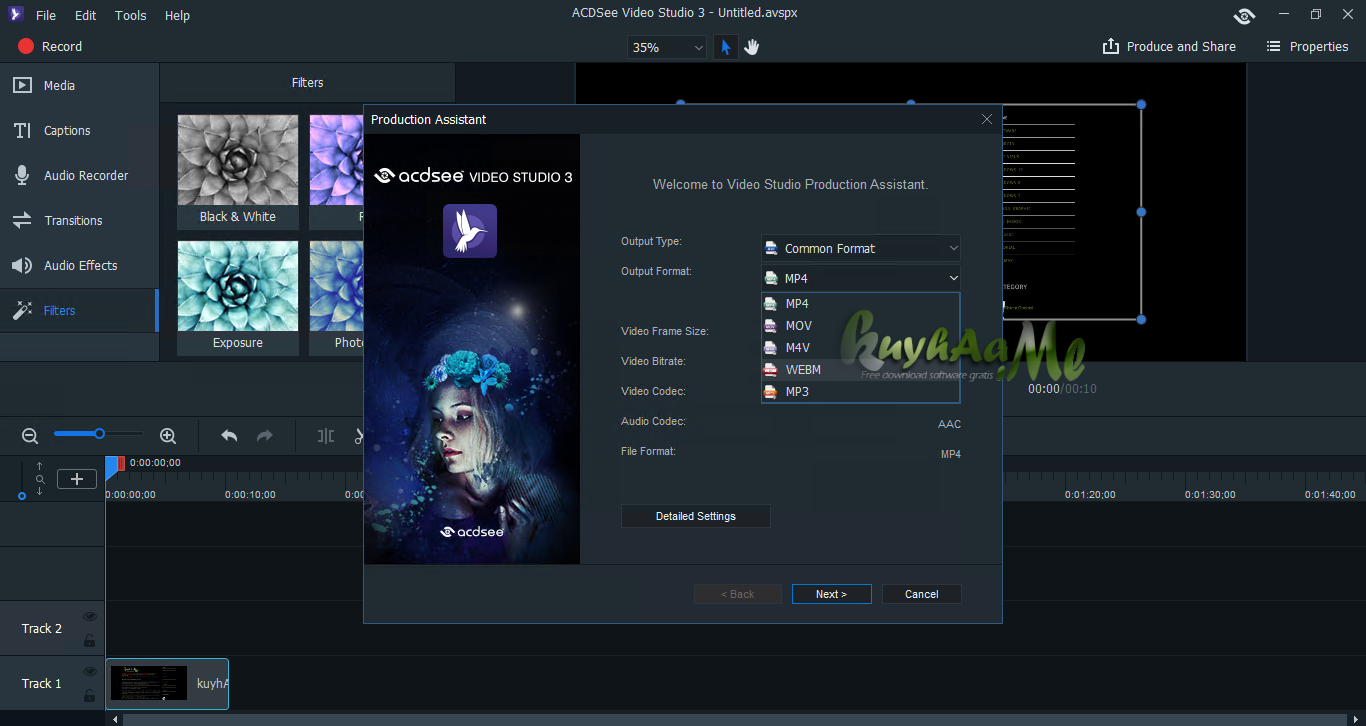
Task: Toggle the Track 1 lock
Action: pyautogui.click(x=90, y=695)
